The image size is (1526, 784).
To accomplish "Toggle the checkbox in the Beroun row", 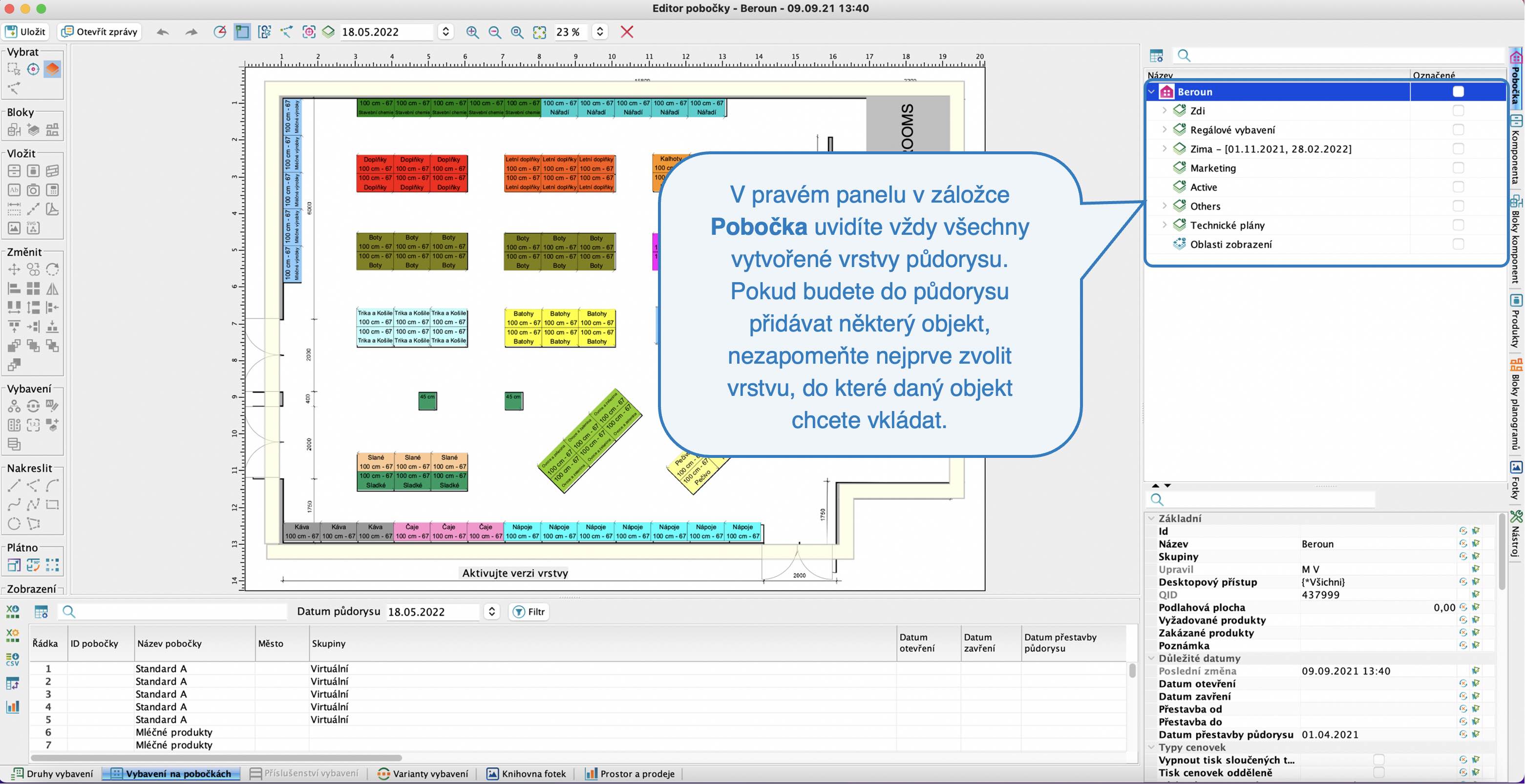I will coord(1458,92).
